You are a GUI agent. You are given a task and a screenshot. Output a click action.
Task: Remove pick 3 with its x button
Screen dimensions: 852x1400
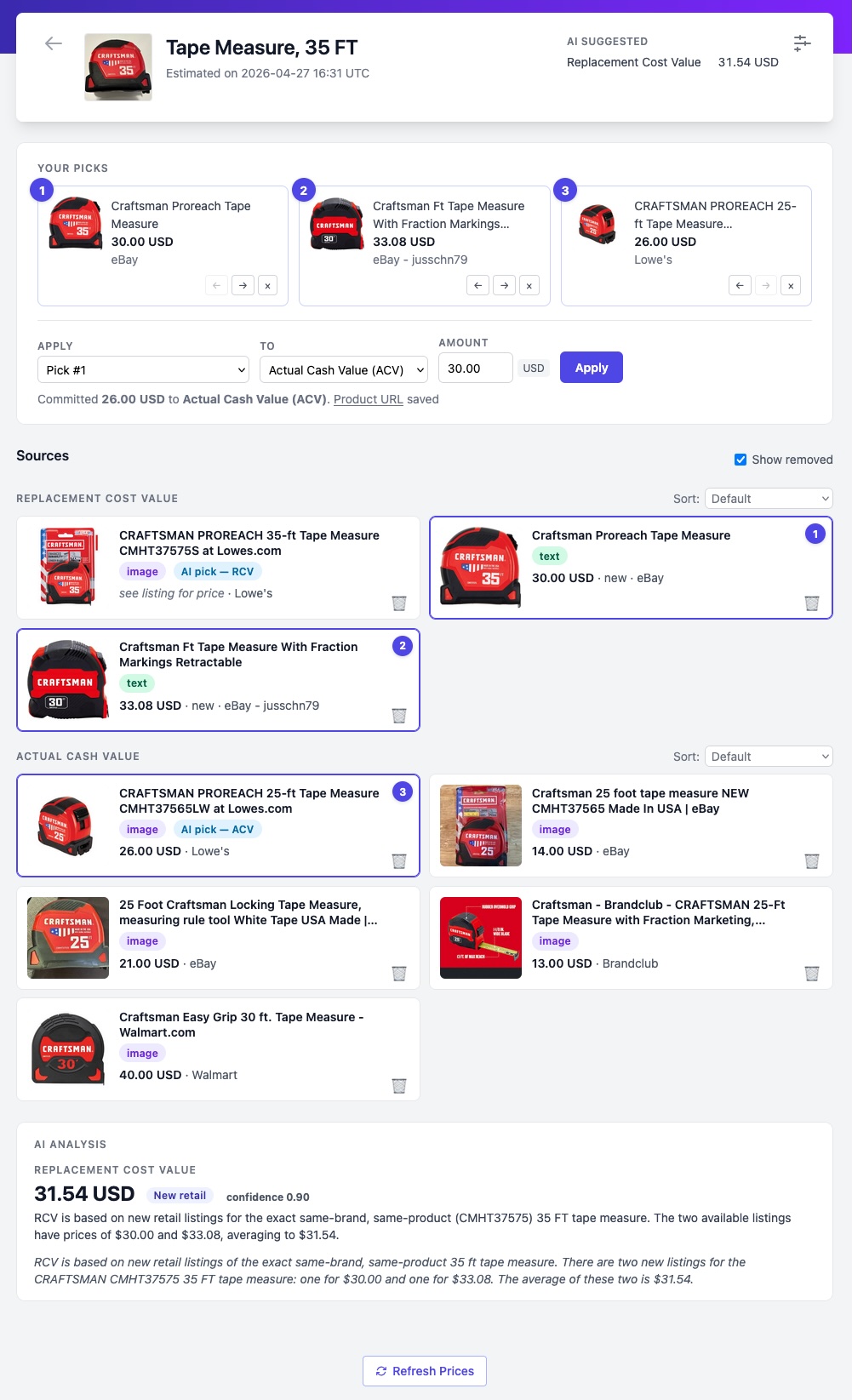point(791,286)
